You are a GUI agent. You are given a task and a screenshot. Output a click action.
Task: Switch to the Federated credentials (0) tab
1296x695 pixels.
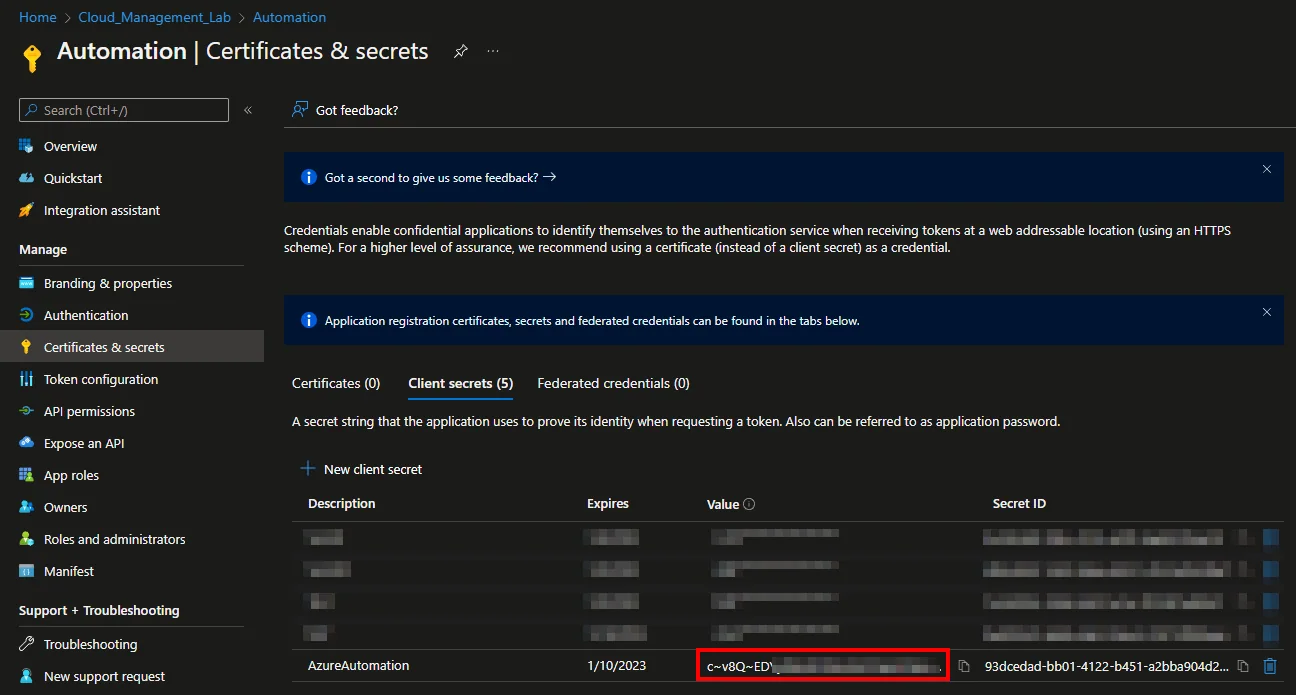pyautogui.click(x=613, y=383)
